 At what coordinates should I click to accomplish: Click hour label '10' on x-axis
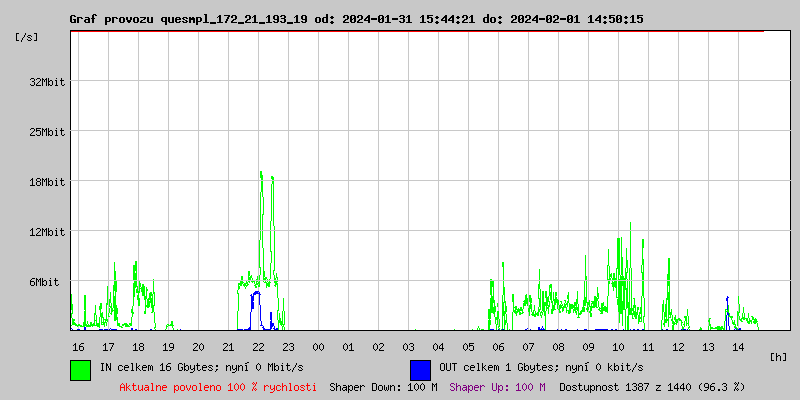(x=618, y=347)
